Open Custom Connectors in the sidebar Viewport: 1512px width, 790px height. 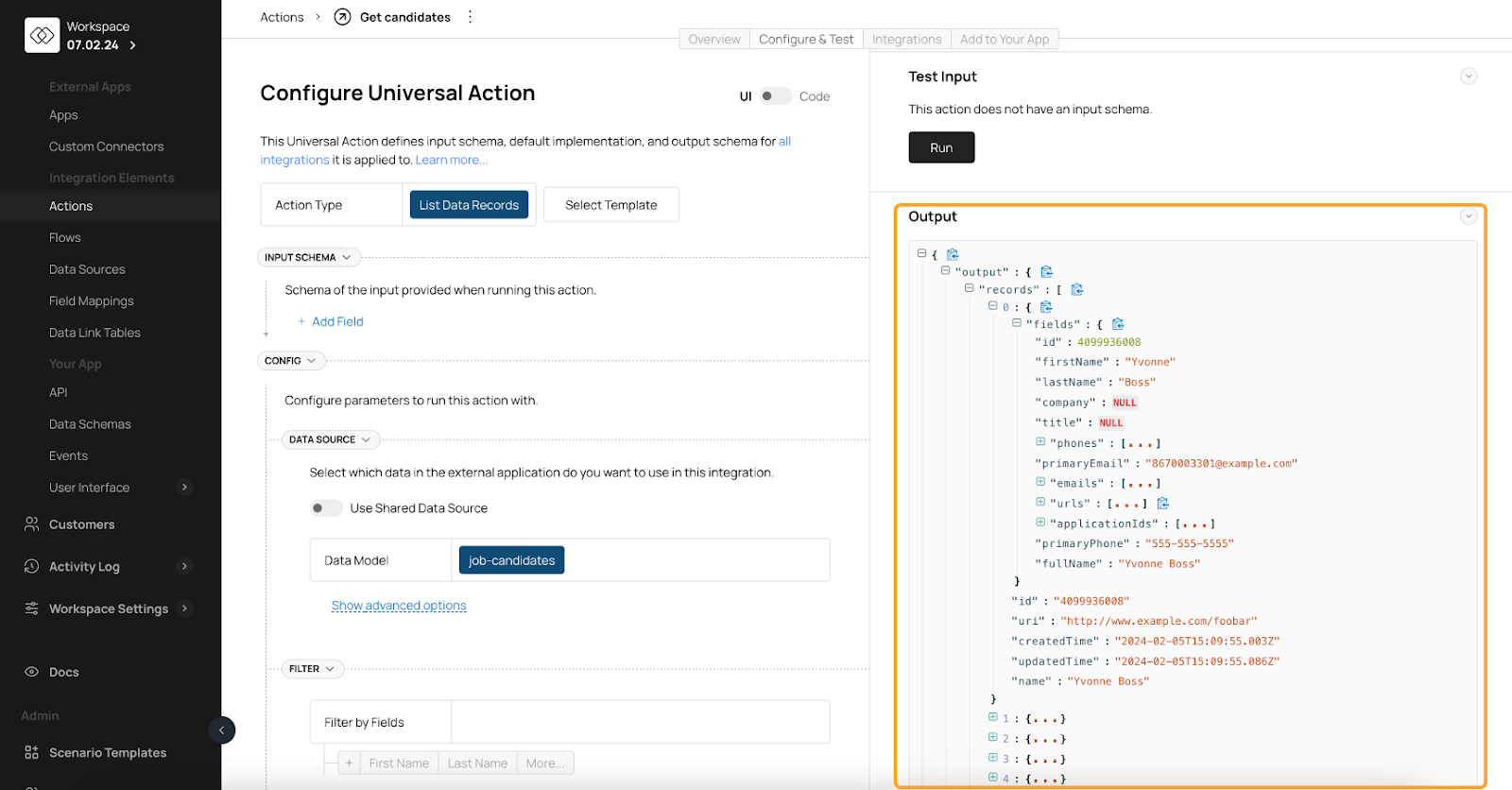coord(106,146)
